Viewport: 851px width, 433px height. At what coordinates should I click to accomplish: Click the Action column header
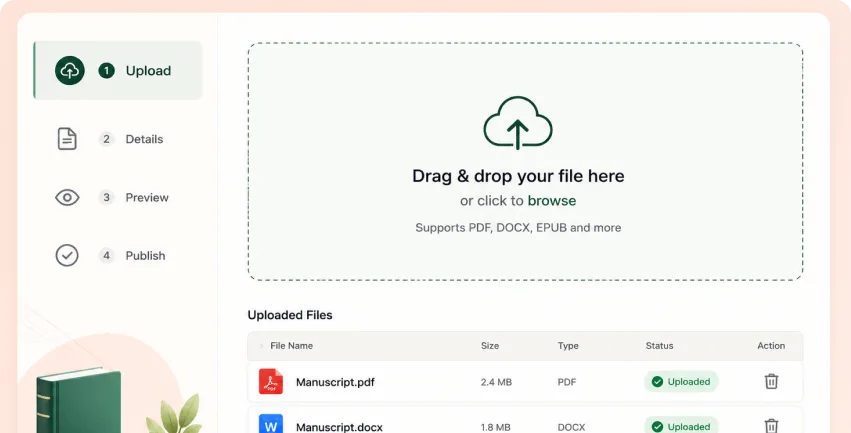click(771, 346)
